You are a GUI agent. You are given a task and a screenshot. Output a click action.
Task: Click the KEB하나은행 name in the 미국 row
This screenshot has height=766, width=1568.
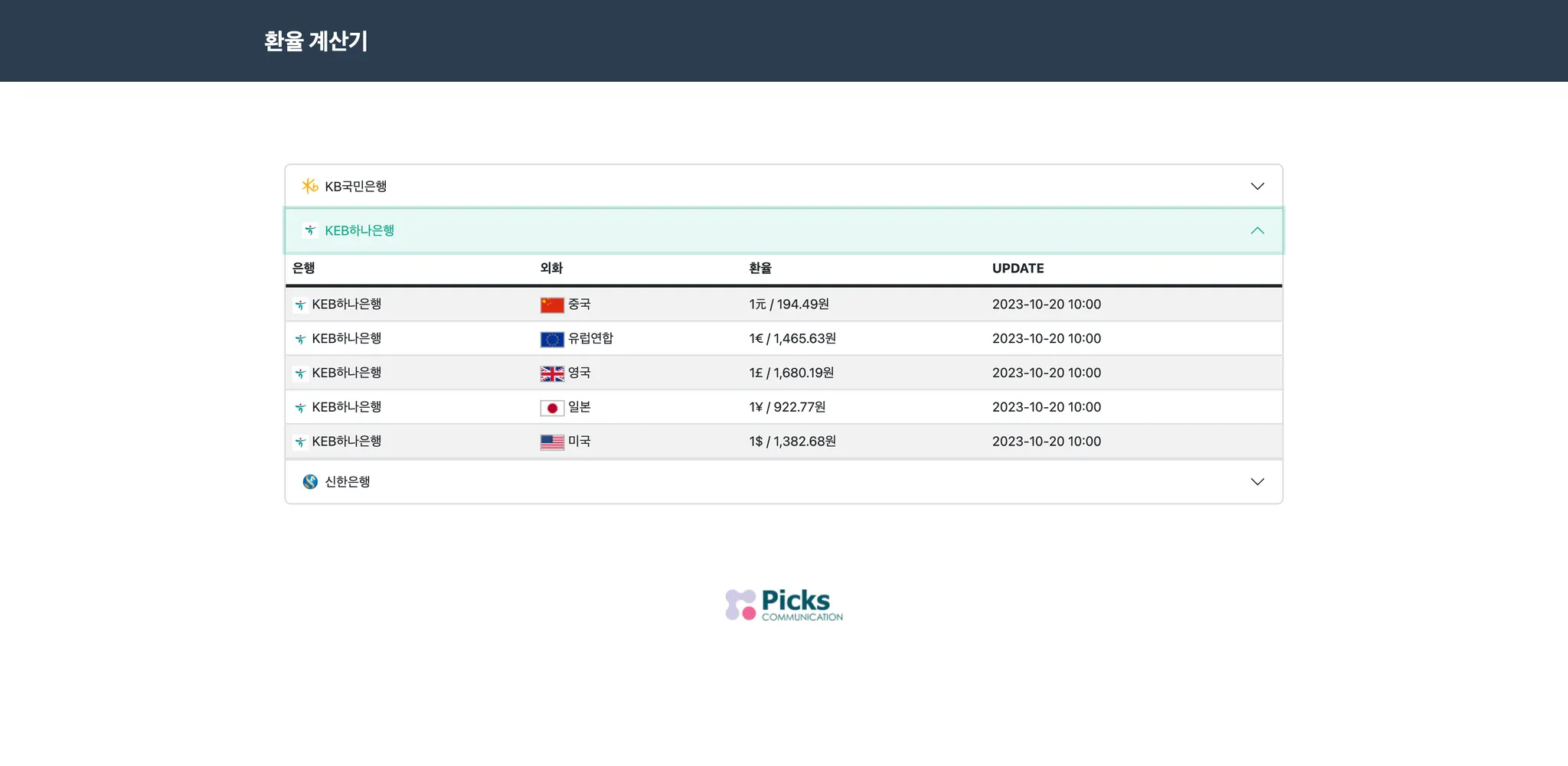(x=347, y=442)
